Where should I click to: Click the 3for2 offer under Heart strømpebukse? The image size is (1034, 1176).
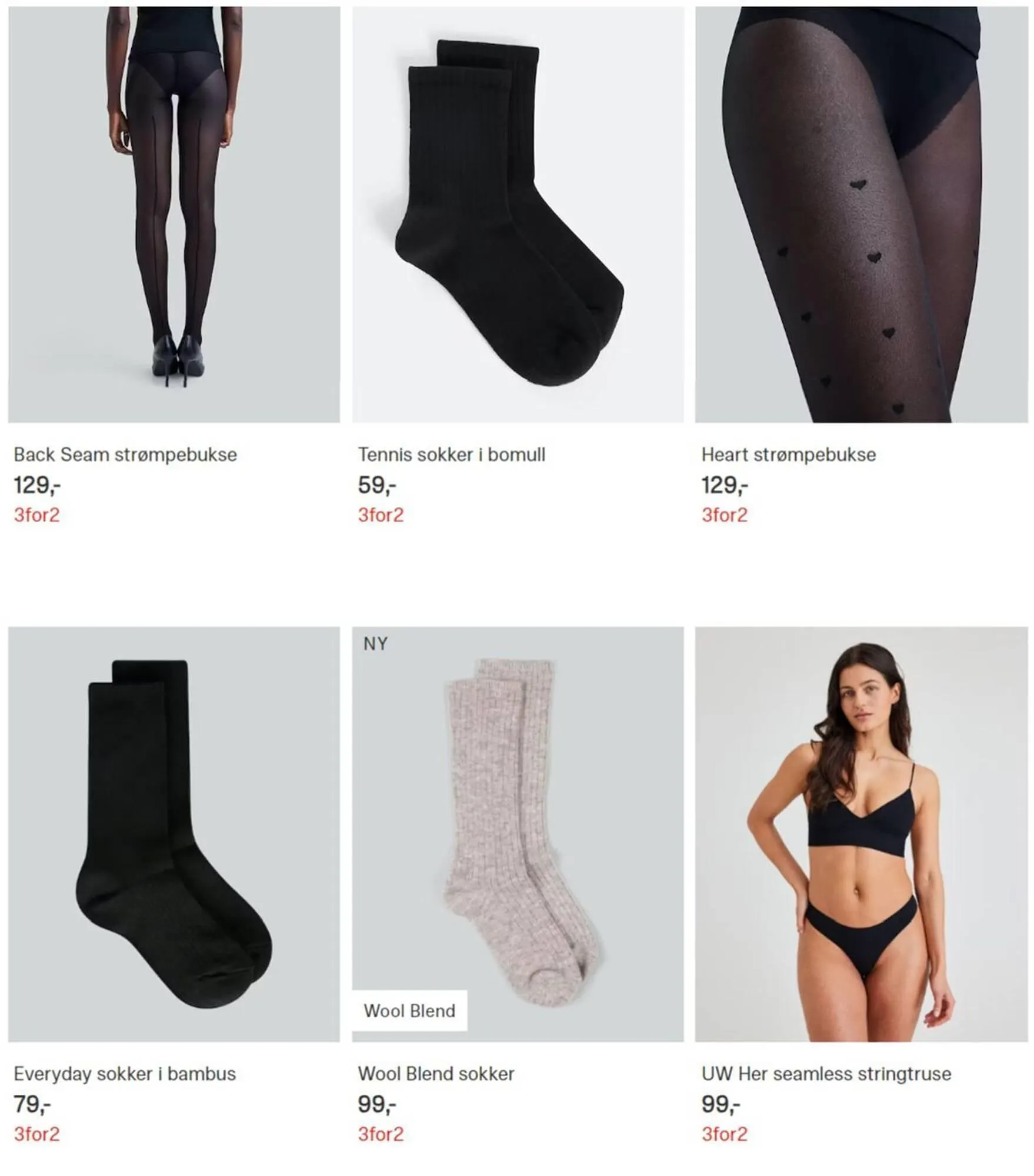(x=724, y=515)
